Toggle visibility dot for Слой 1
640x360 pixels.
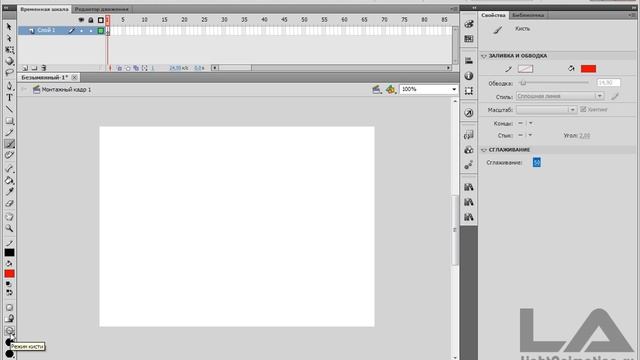[81, 31]
